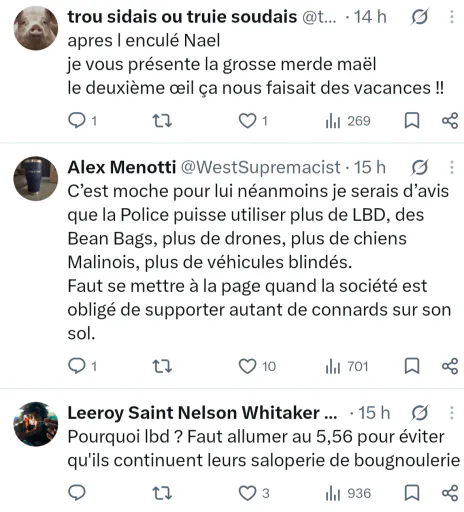Reply to the Alex Menotti tweet
The height and width of the screenshot is (512, 464).
coord(77,366)
